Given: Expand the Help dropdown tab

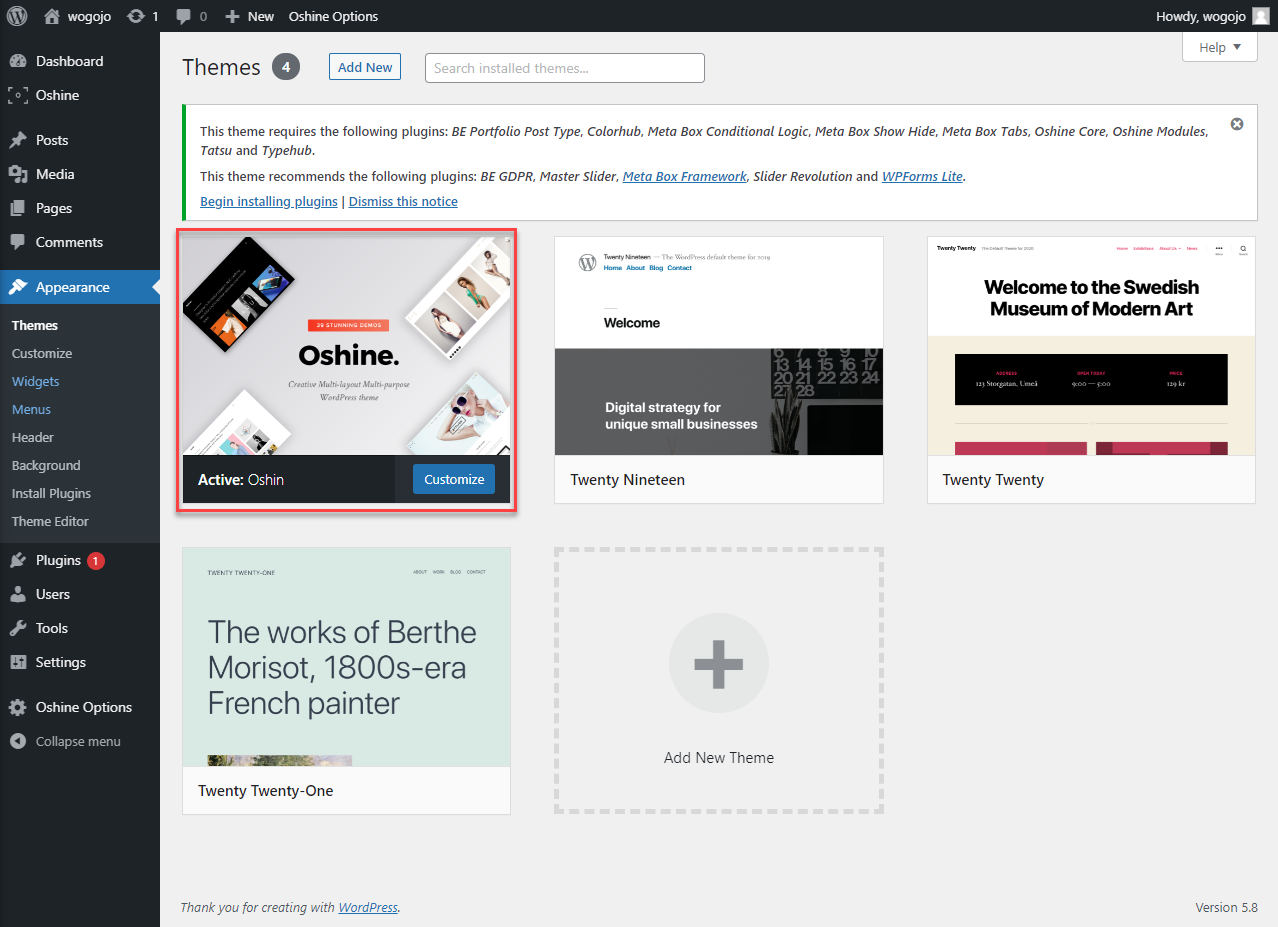Looking at the screenshot, I should 1219,47.
